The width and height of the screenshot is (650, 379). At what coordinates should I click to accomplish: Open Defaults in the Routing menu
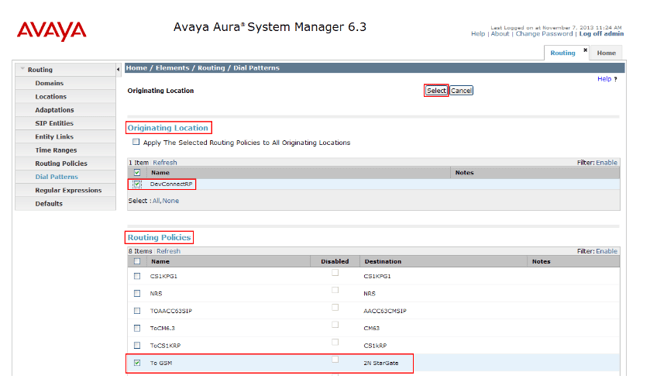point(49,203)
